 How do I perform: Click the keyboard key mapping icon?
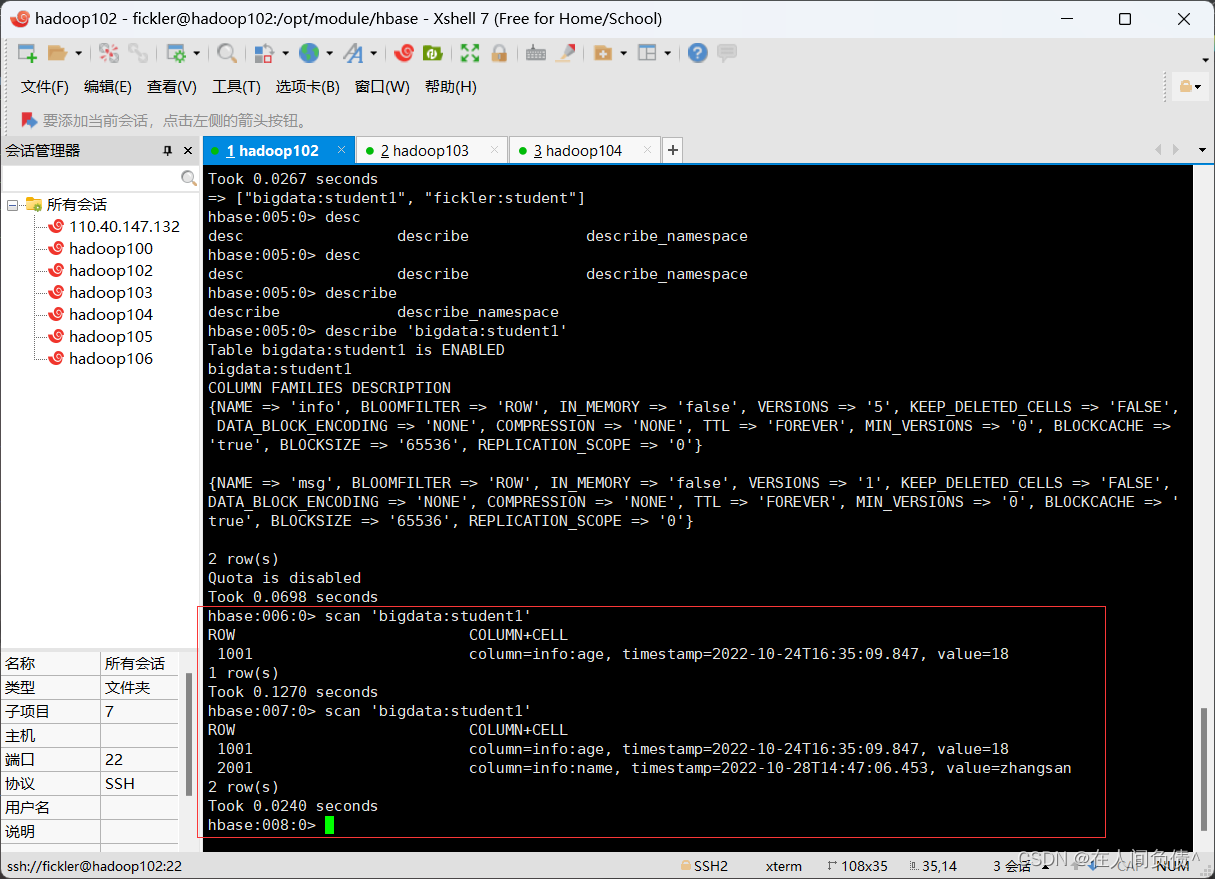(x=536, y=53)
